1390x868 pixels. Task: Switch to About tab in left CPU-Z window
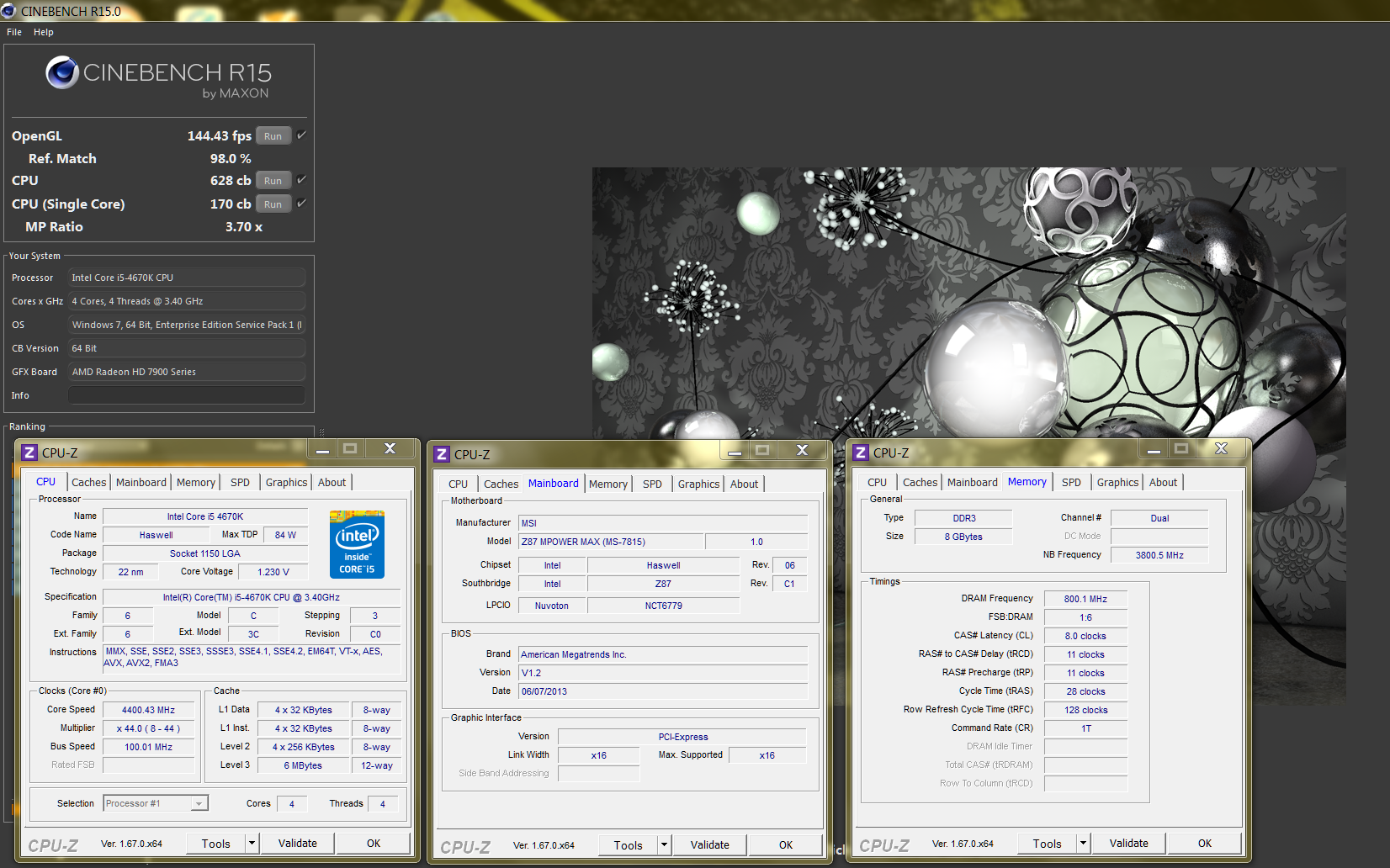tap(332, 482)
